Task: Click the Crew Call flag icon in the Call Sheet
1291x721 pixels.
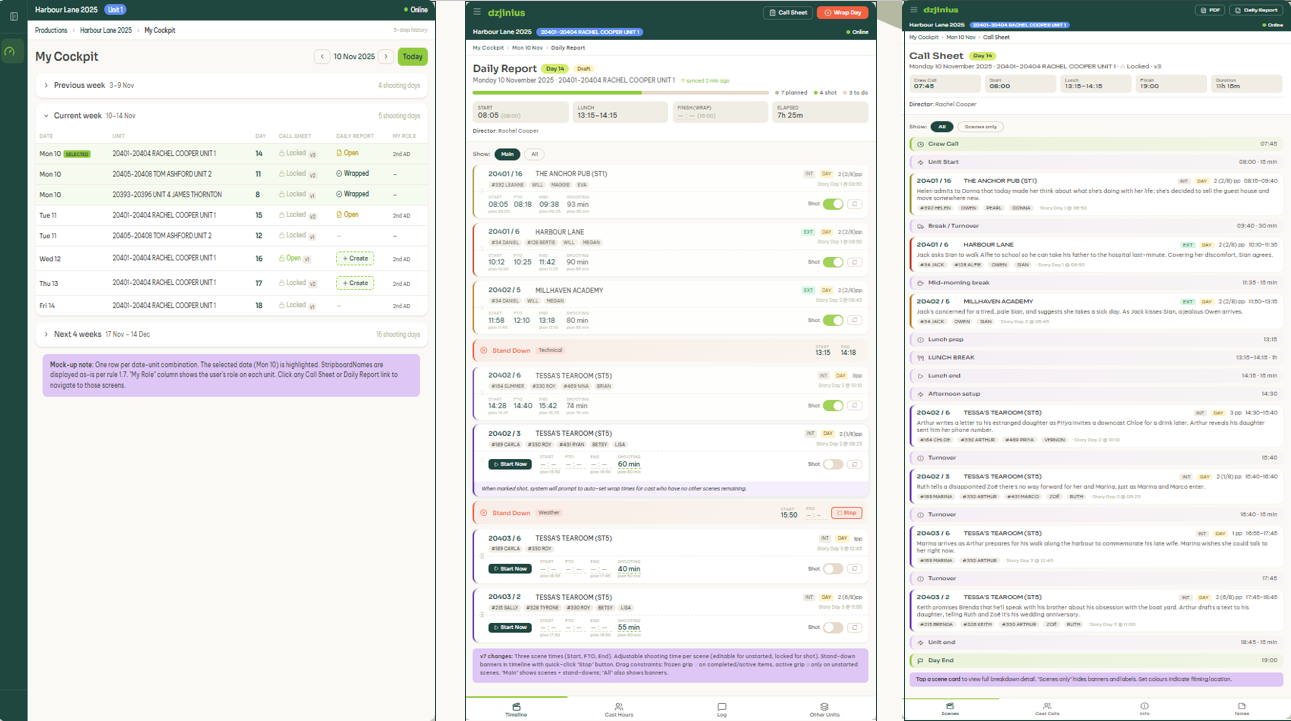Action: (920, 144)
